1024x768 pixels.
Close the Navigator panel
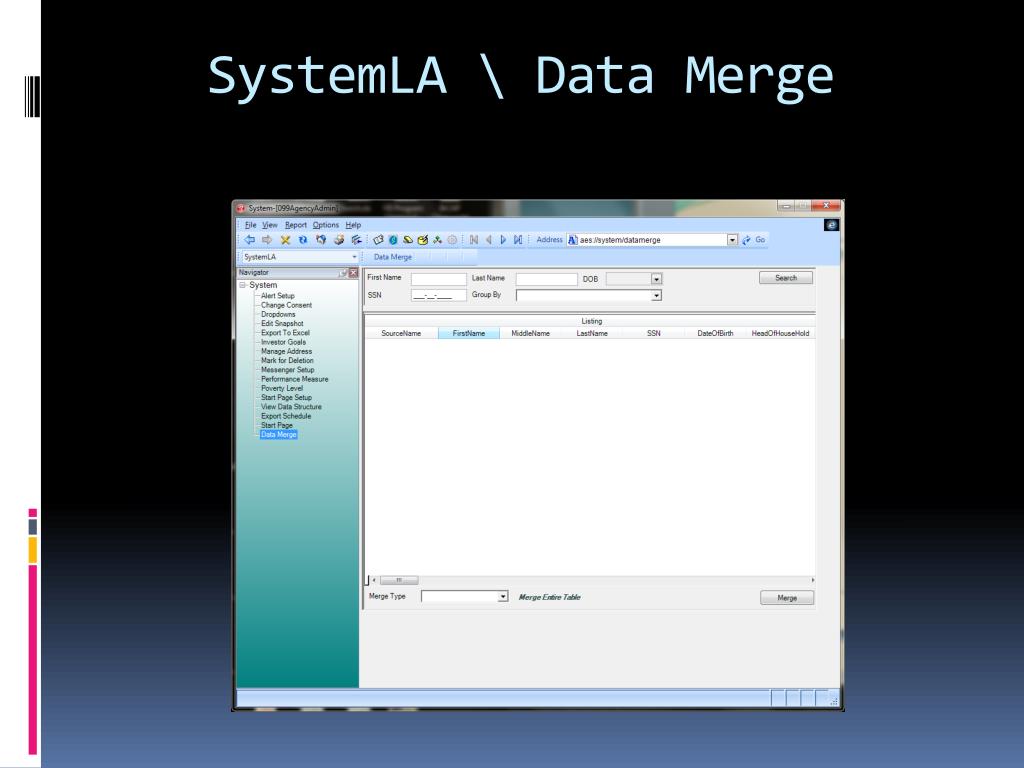(x=353, y=273)
